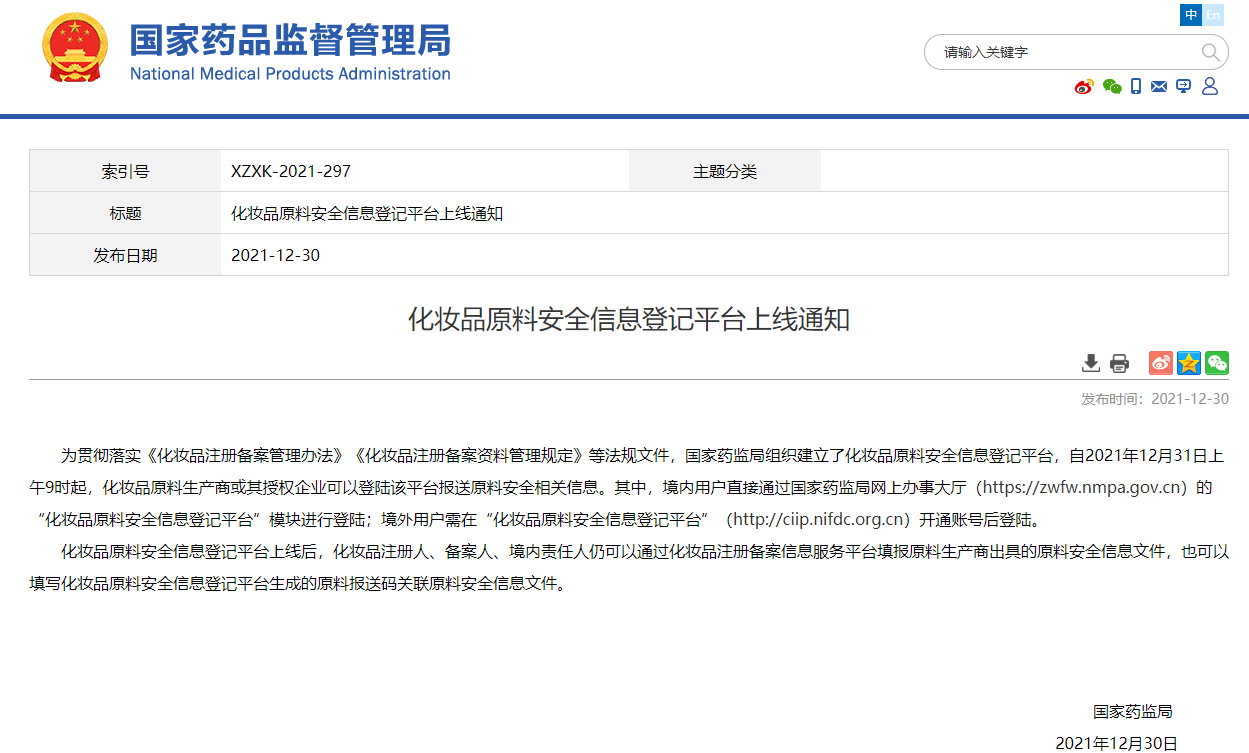
Task: Click the 国家药监局 signature at bottom
Action: click(x=1132, y=712)
